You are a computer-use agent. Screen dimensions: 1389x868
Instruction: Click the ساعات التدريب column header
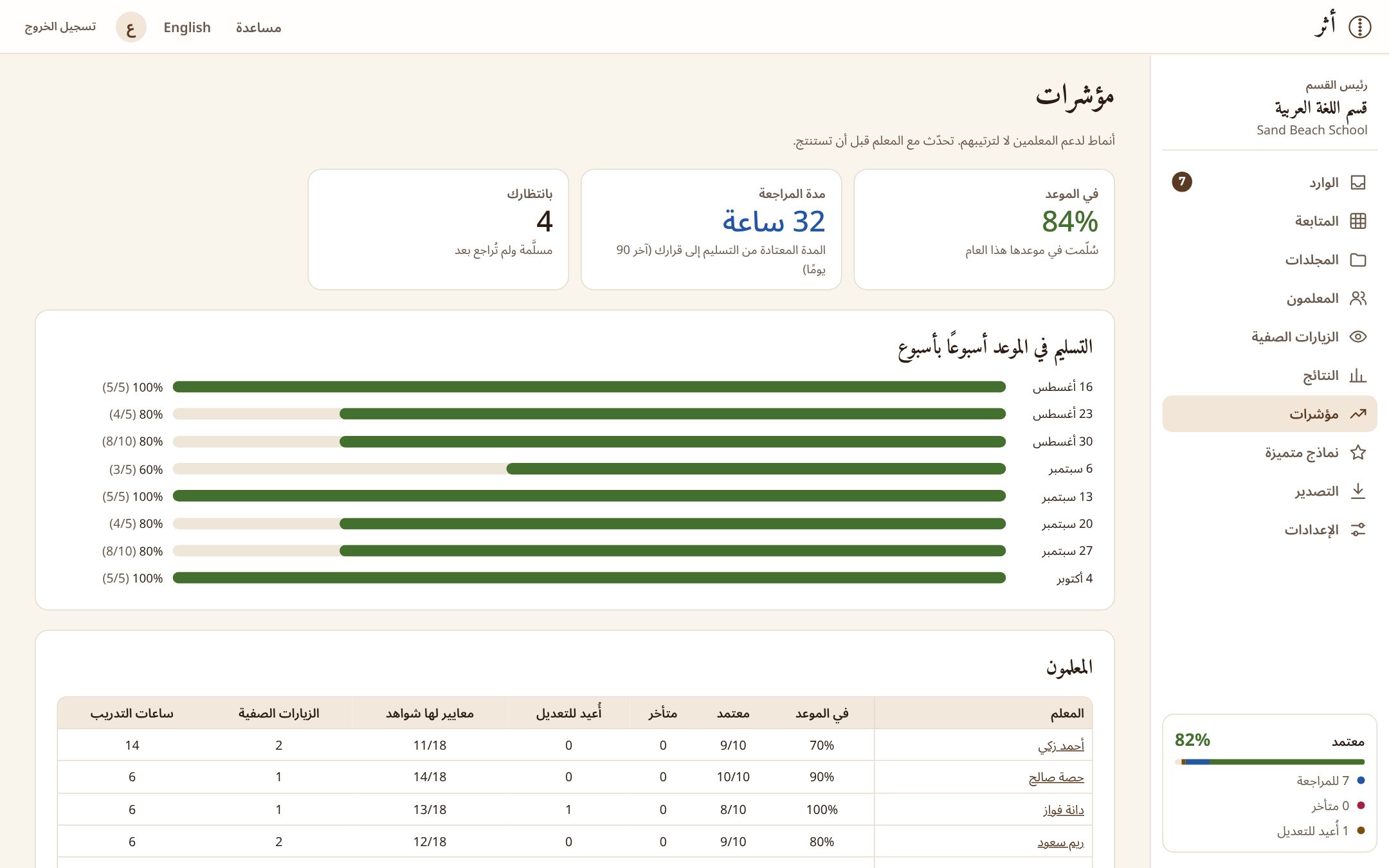pyautogui.click(x=132, y=713)
